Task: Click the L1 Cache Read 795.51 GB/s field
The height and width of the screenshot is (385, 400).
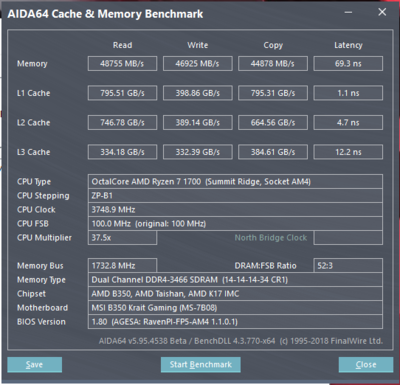Action: 122,93
